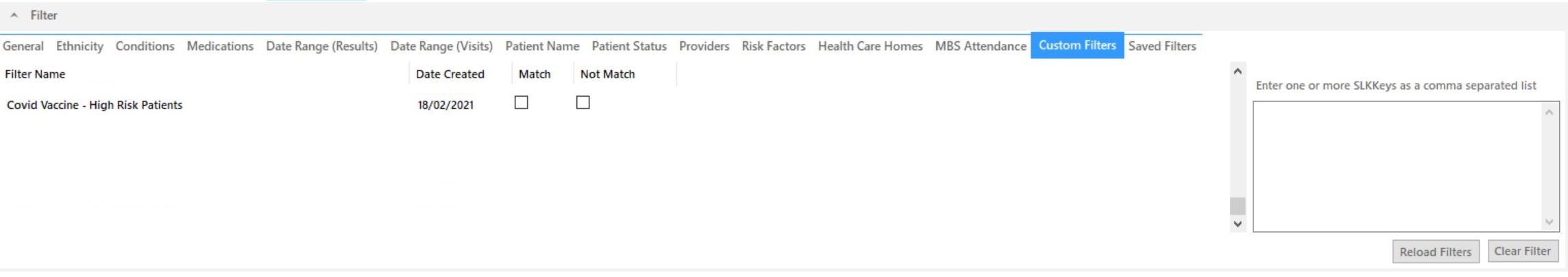Open Date Range (Visits) tab

point(441,46)
